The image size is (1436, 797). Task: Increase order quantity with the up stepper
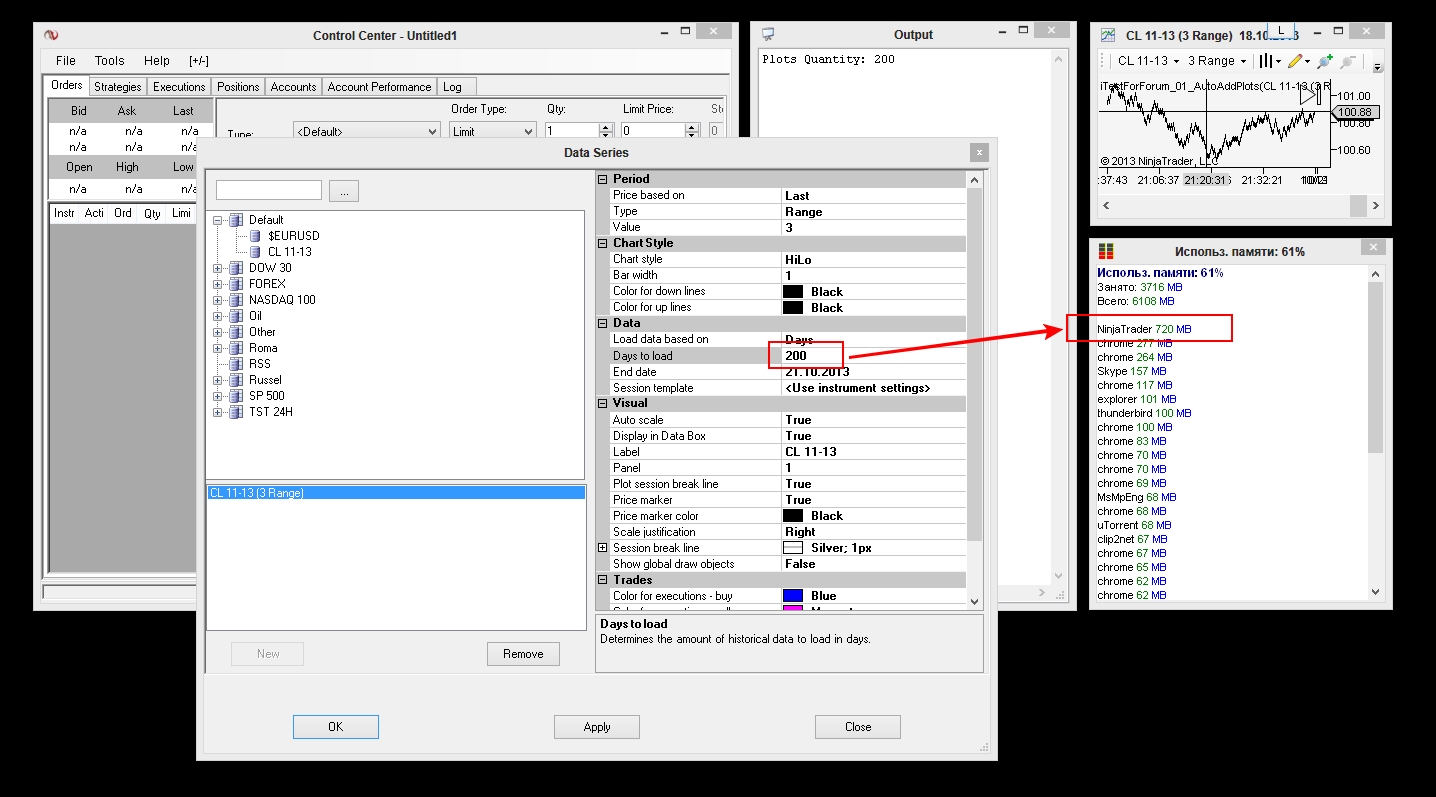(x=605, y=127)
